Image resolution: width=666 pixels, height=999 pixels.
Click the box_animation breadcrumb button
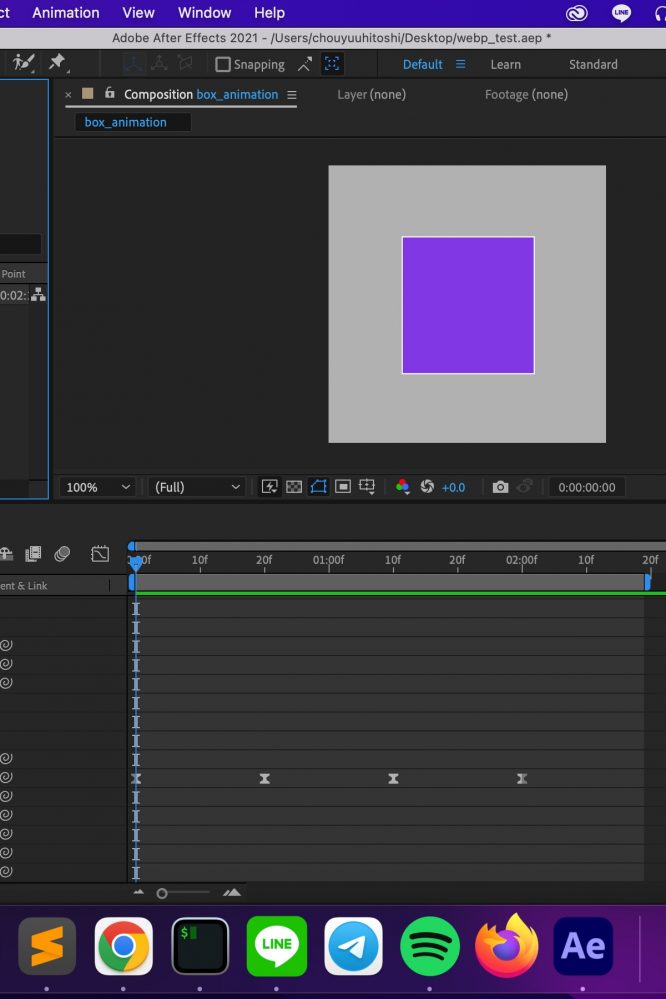pyautogui.click(x=126, y=122)
